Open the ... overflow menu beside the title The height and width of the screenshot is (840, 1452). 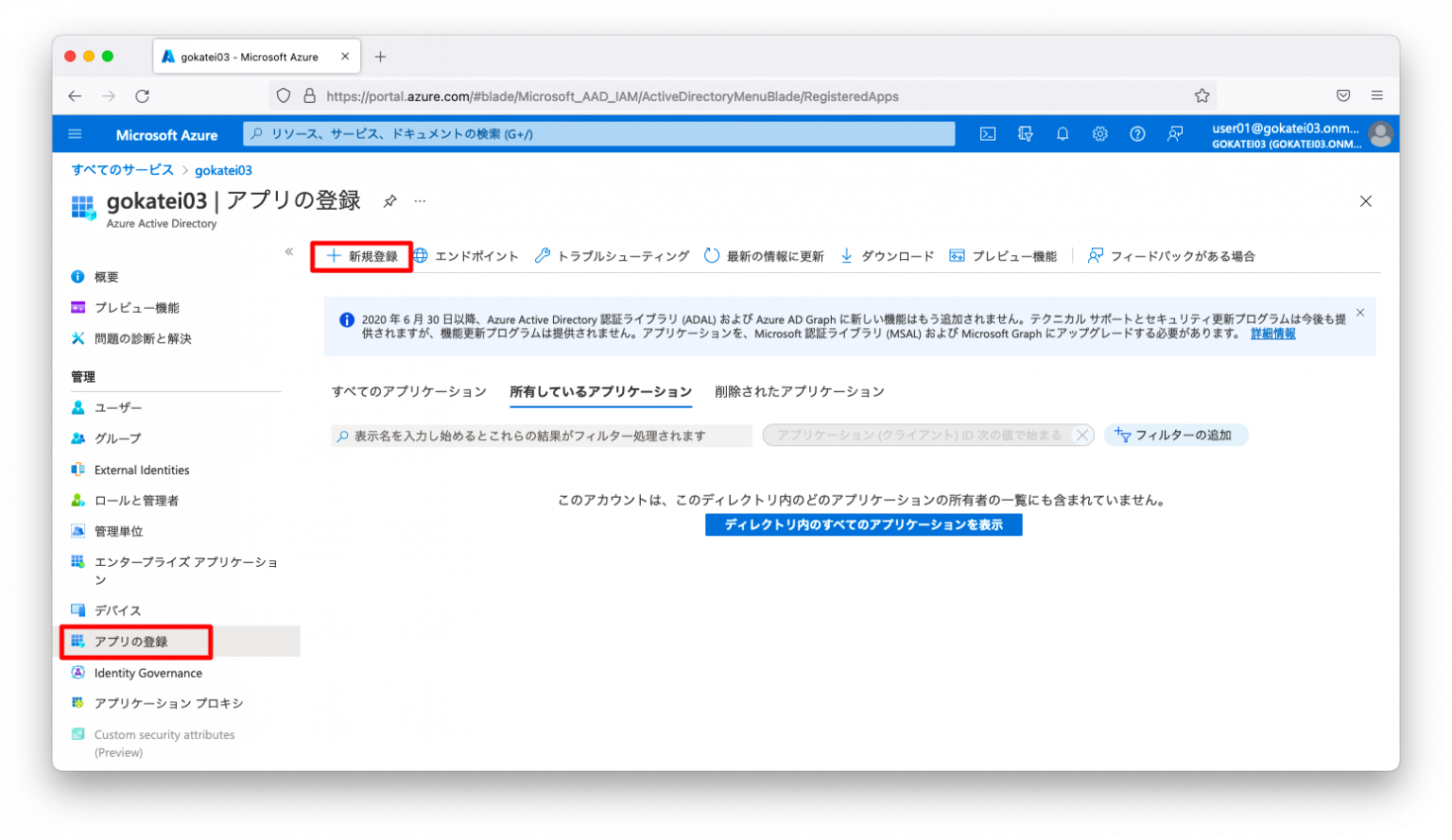420,201
